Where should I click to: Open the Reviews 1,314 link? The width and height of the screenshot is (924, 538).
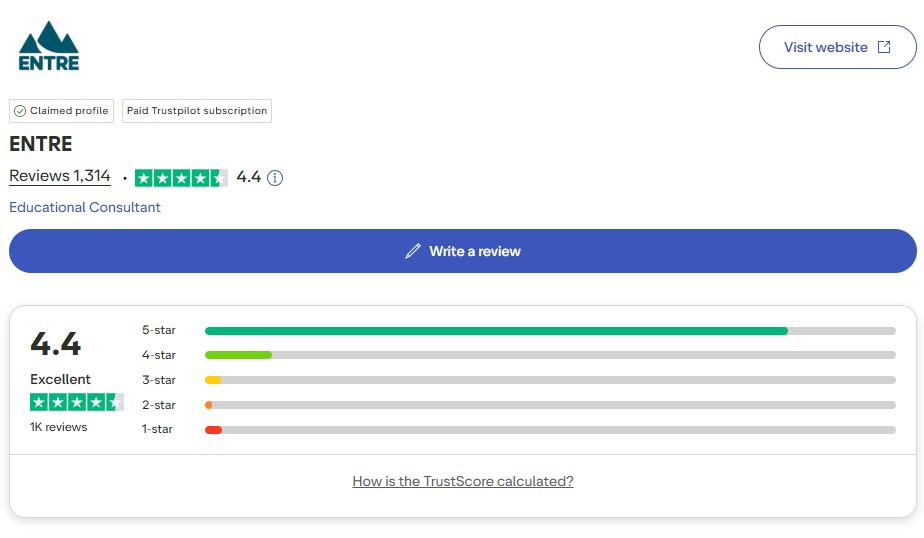[x=60, y=176]
